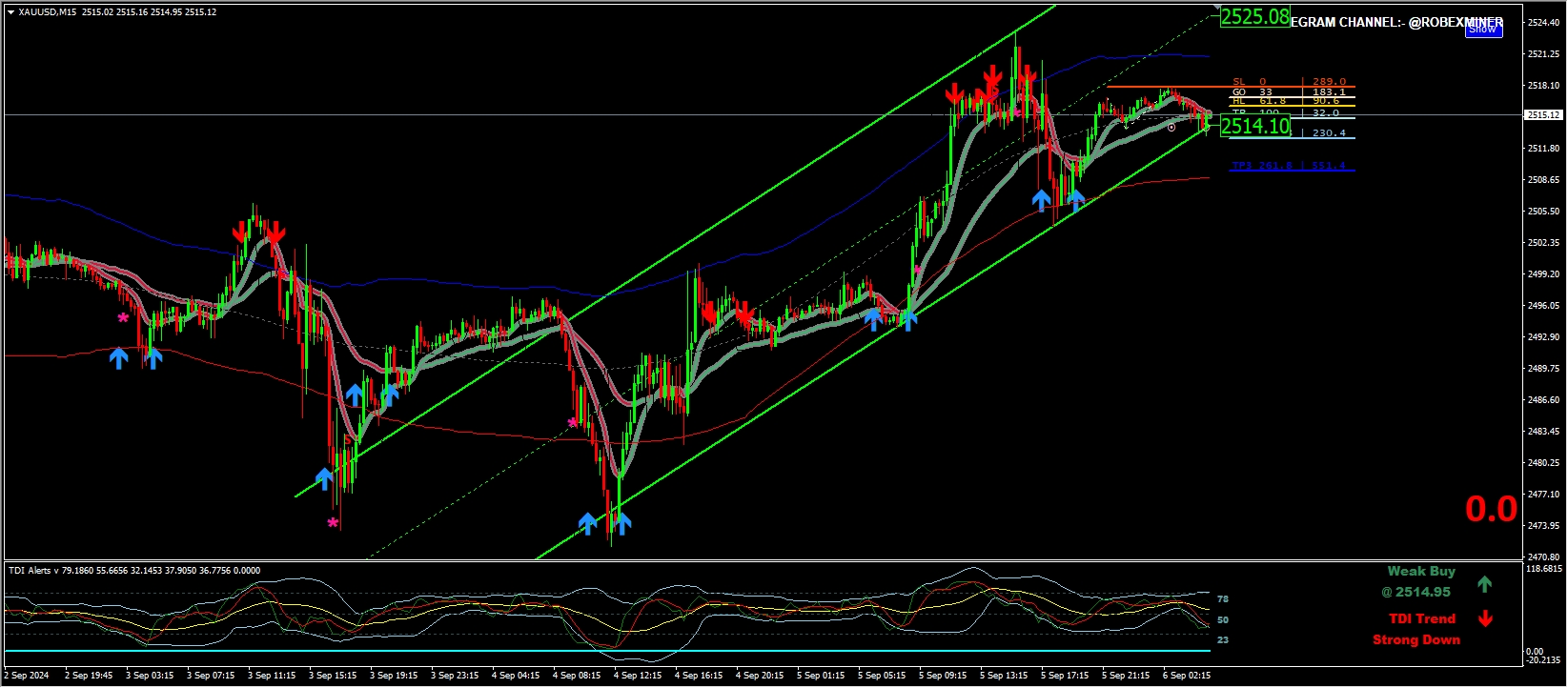Click the 4 Sep 20:15 time label
Screen dimensions: 1568x688
pyautogui.click(x=760, y=676)
